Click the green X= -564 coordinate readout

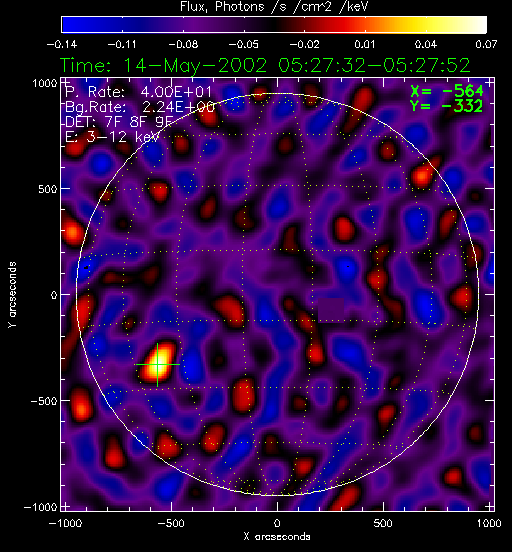[447, 92]
